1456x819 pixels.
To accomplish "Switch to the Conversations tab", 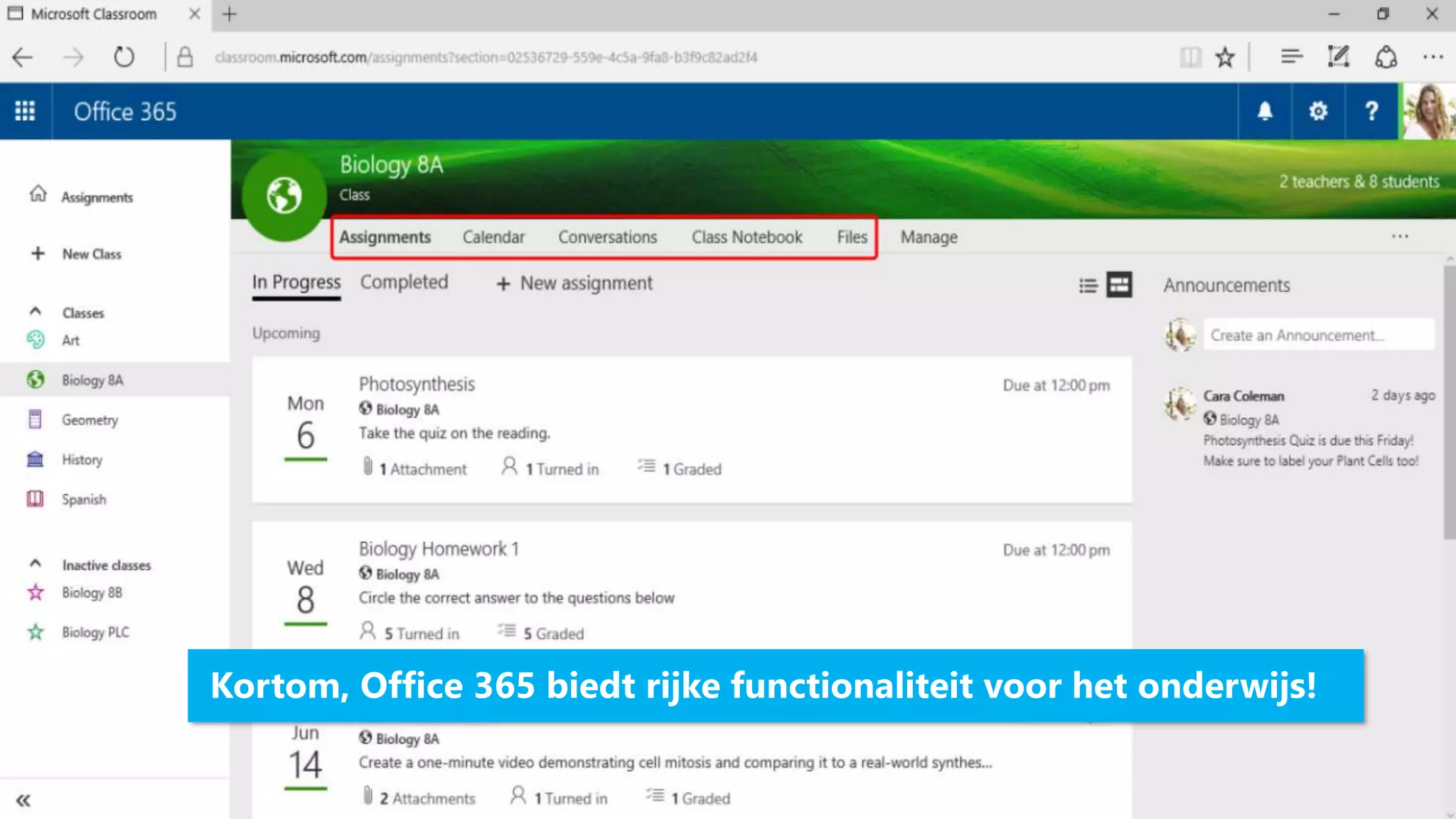I will point(607,237).
